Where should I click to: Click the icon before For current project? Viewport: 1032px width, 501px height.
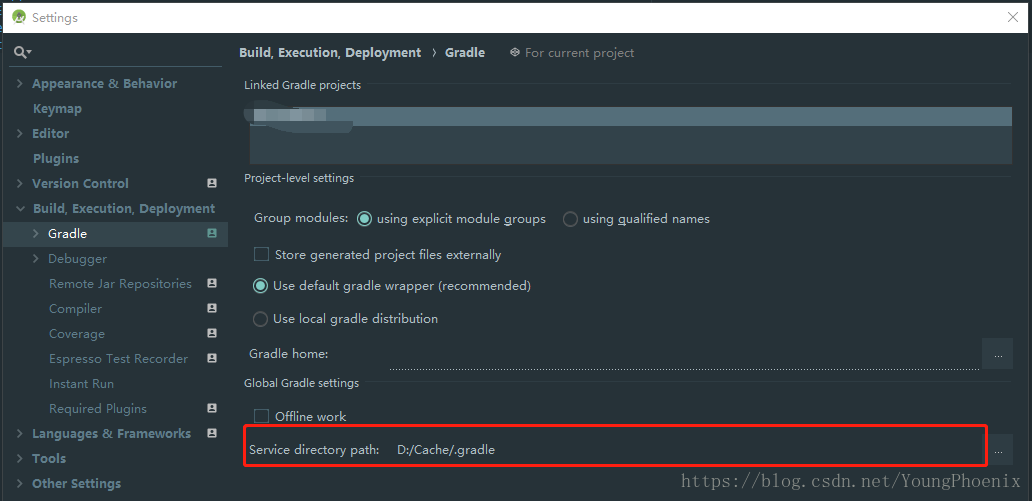515,53
